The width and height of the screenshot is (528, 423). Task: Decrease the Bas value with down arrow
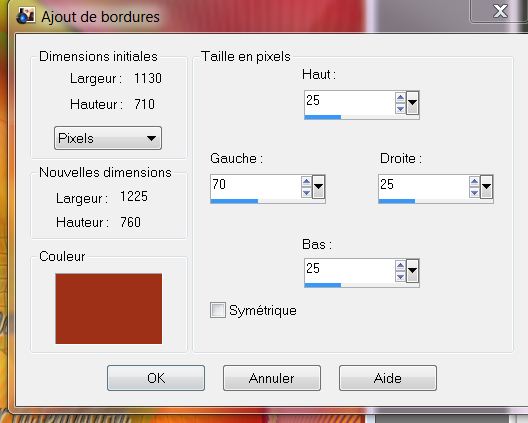coord(400,276)
